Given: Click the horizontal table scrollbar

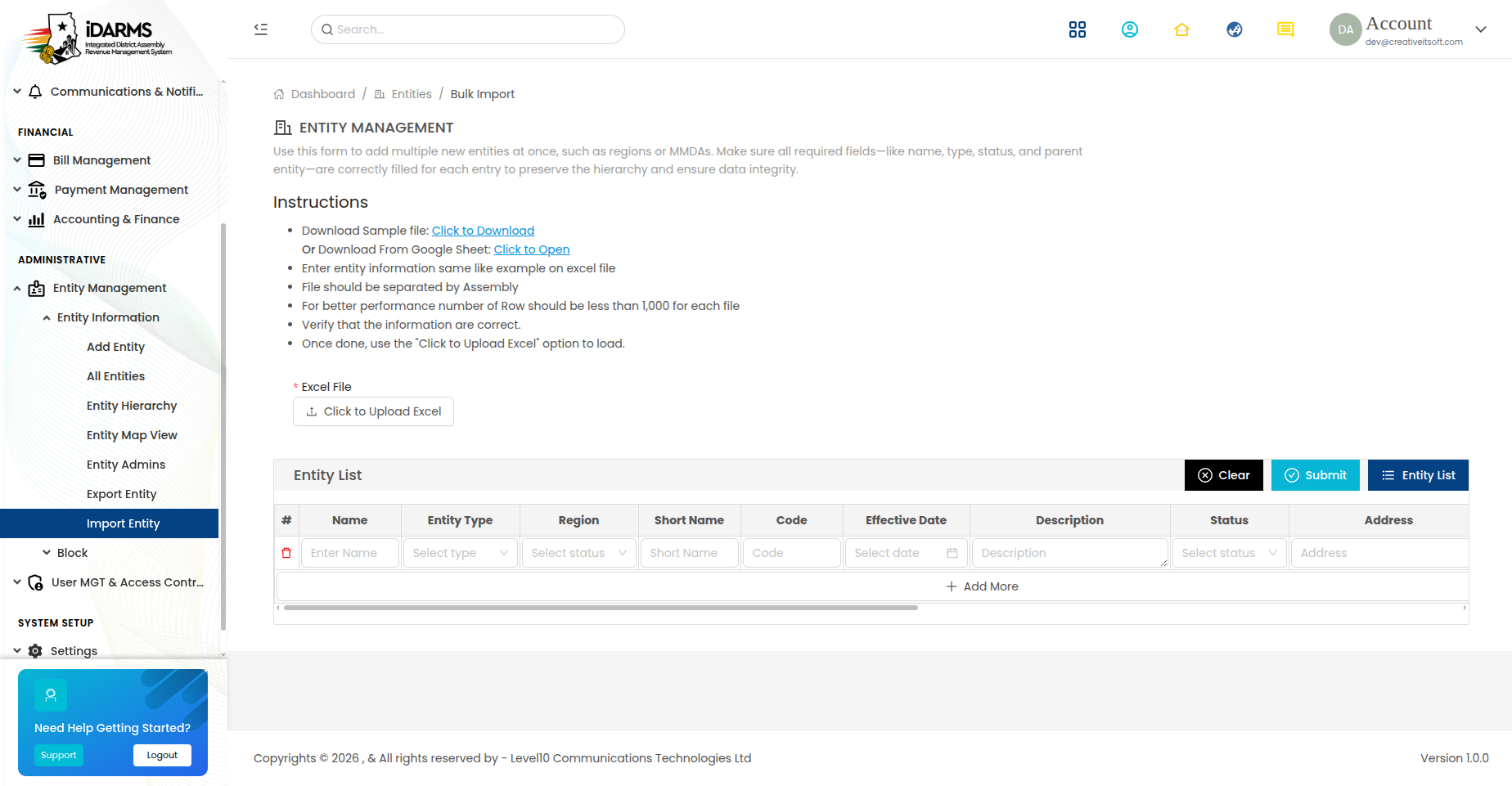Looking at the screenshot, I should click(601, 608).
